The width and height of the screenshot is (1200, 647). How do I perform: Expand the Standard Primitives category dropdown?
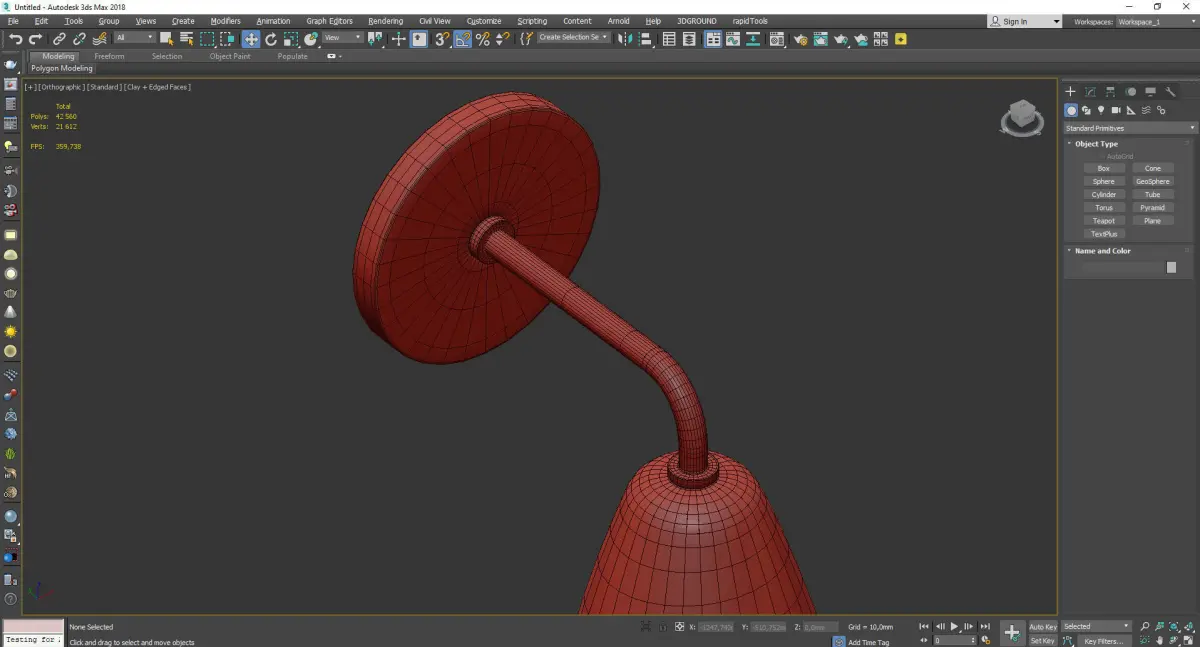coord(1130,128)
